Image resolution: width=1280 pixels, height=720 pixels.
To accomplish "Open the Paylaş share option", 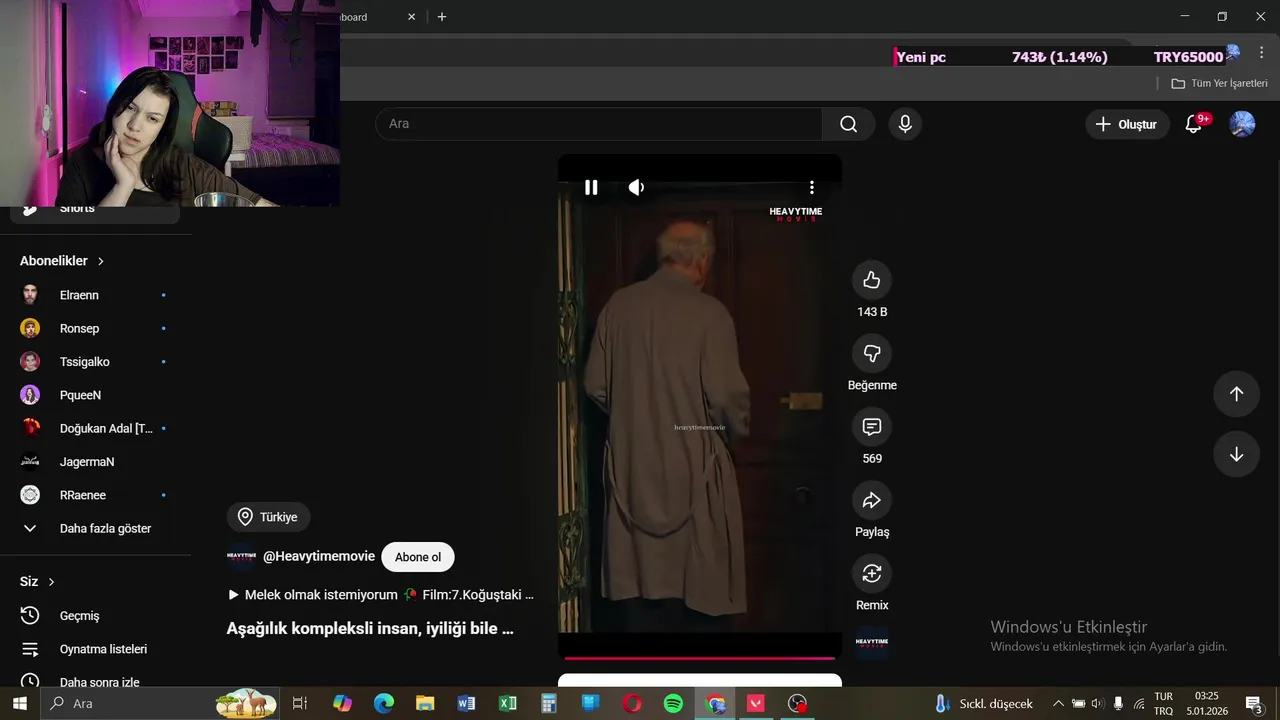I will 872,500.
